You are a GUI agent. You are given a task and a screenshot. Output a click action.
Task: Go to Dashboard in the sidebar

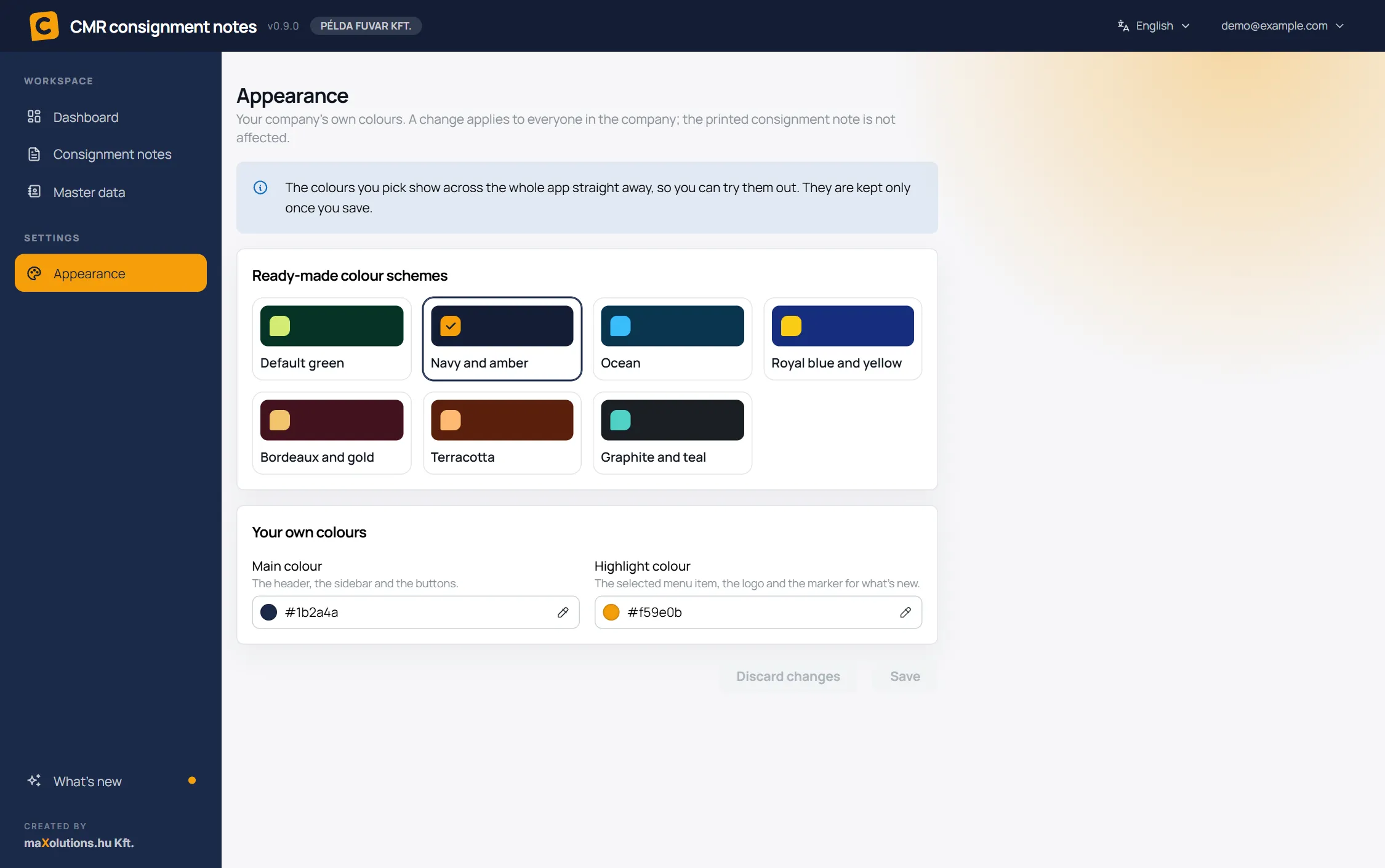coord(111,117)
